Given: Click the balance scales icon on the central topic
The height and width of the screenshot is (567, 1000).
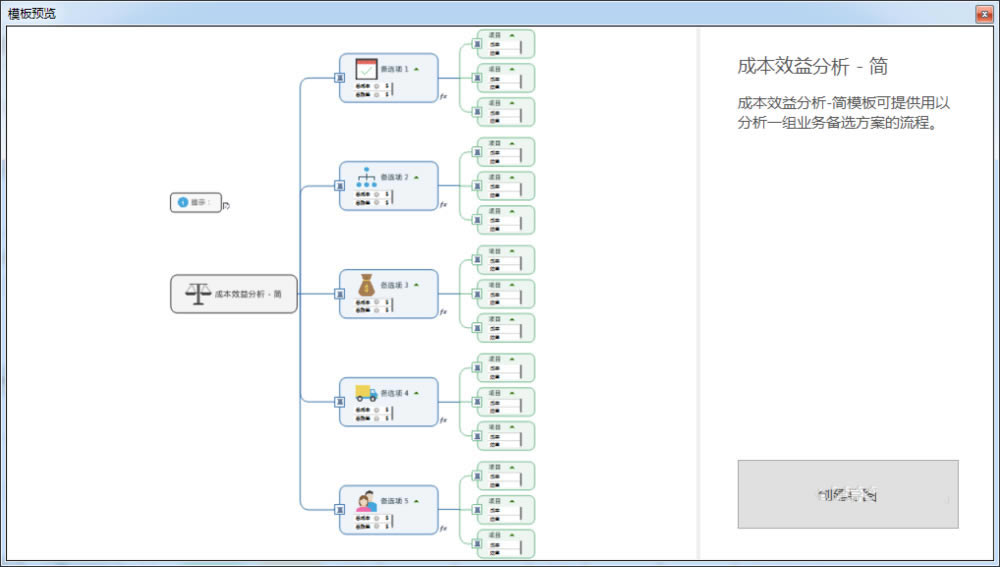Looking at the screenshot, I should (198, 294).
